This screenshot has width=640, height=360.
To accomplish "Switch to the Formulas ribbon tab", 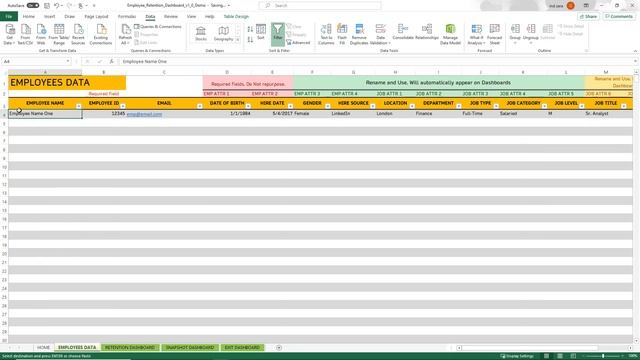I will pyautogui.click(x=127, y=16).
